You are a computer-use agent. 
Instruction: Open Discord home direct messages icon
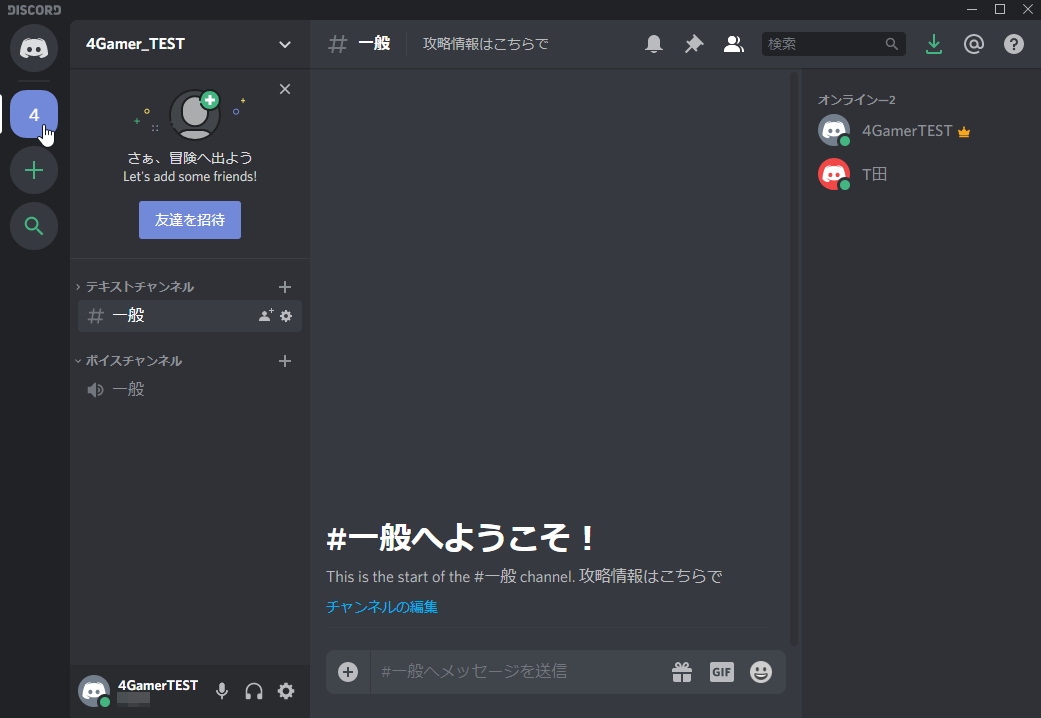34,48
